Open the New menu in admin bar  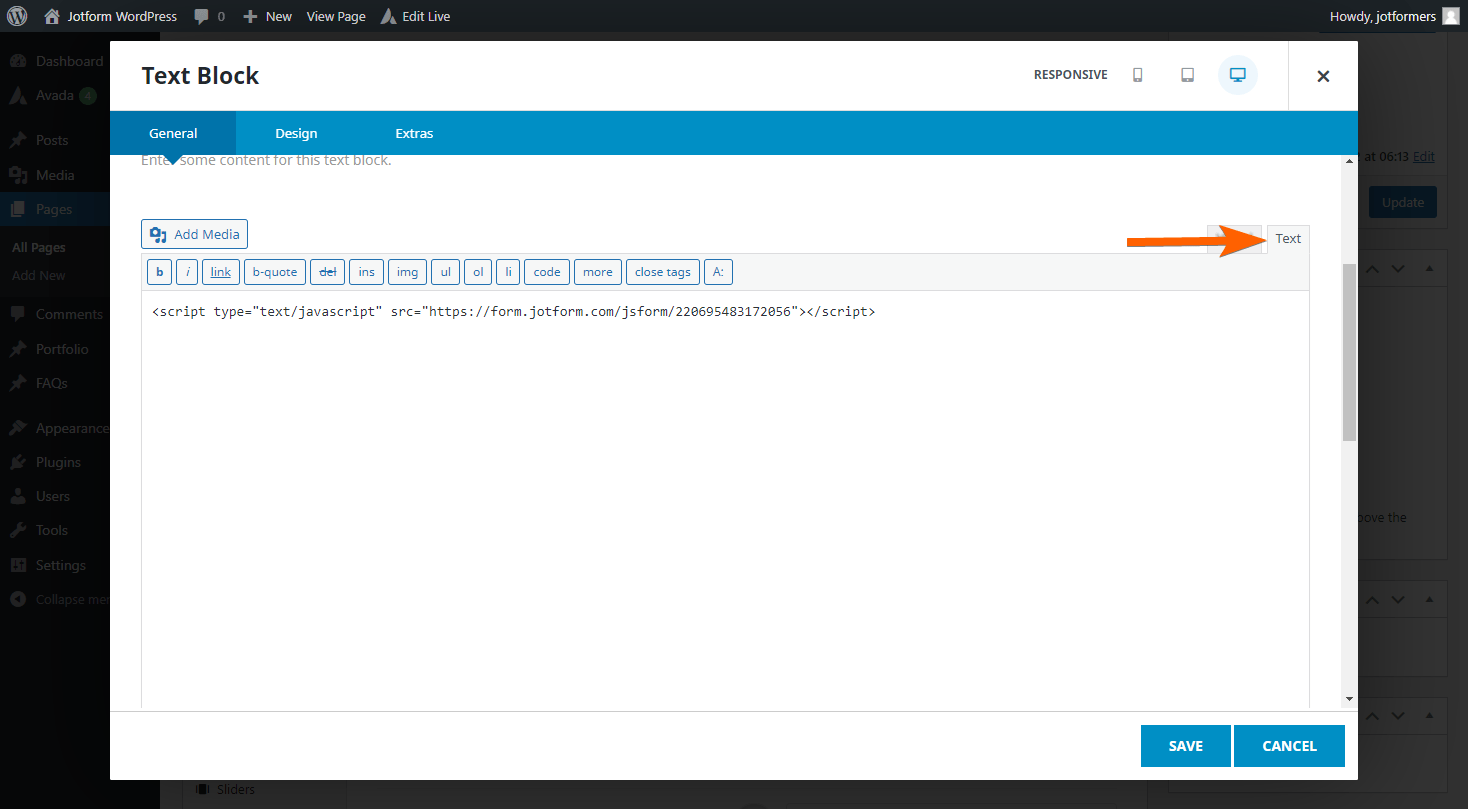tap(268, 16)
